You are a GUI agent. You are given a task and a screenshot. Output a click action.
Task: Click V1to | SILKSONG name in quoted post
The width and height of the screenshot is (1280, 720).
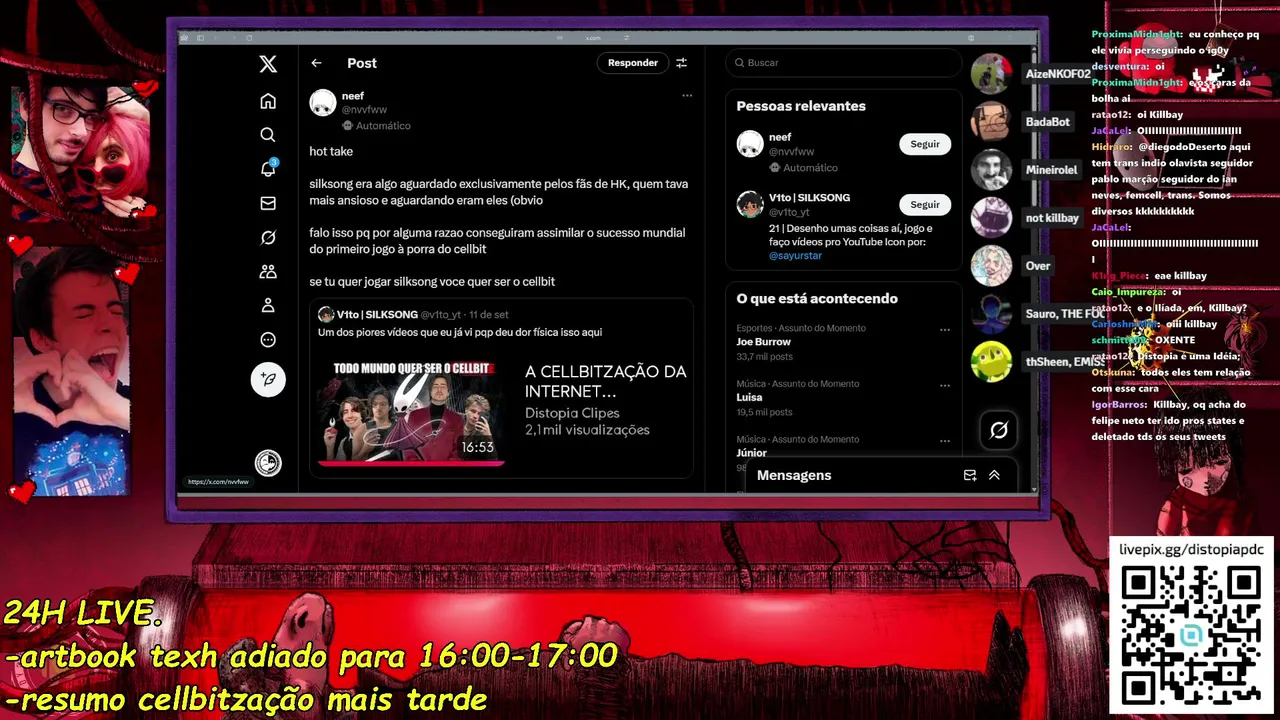pos(377,314)
